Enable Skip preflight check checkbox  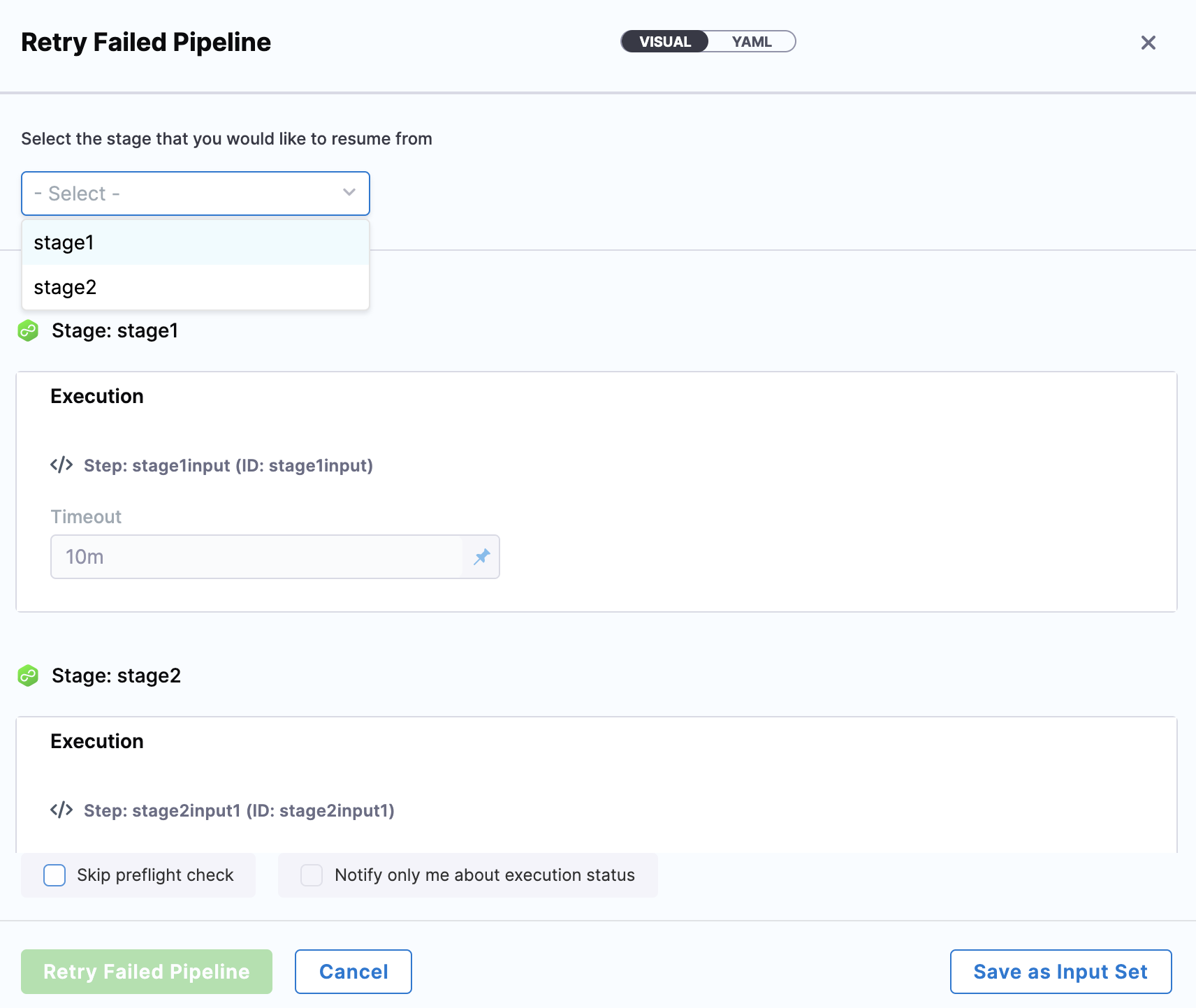(x=54, y=875)
